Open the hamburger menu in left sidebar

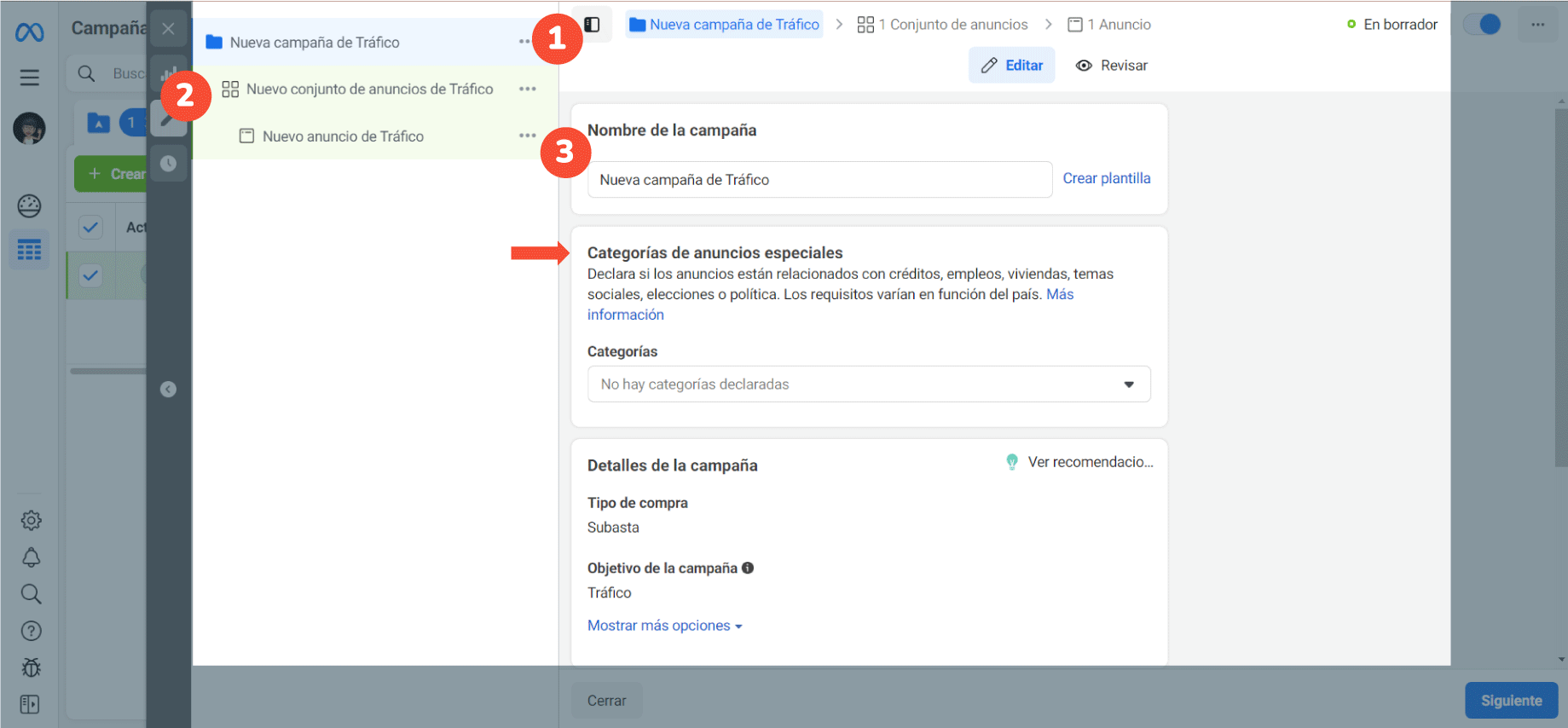click(30, 78)
